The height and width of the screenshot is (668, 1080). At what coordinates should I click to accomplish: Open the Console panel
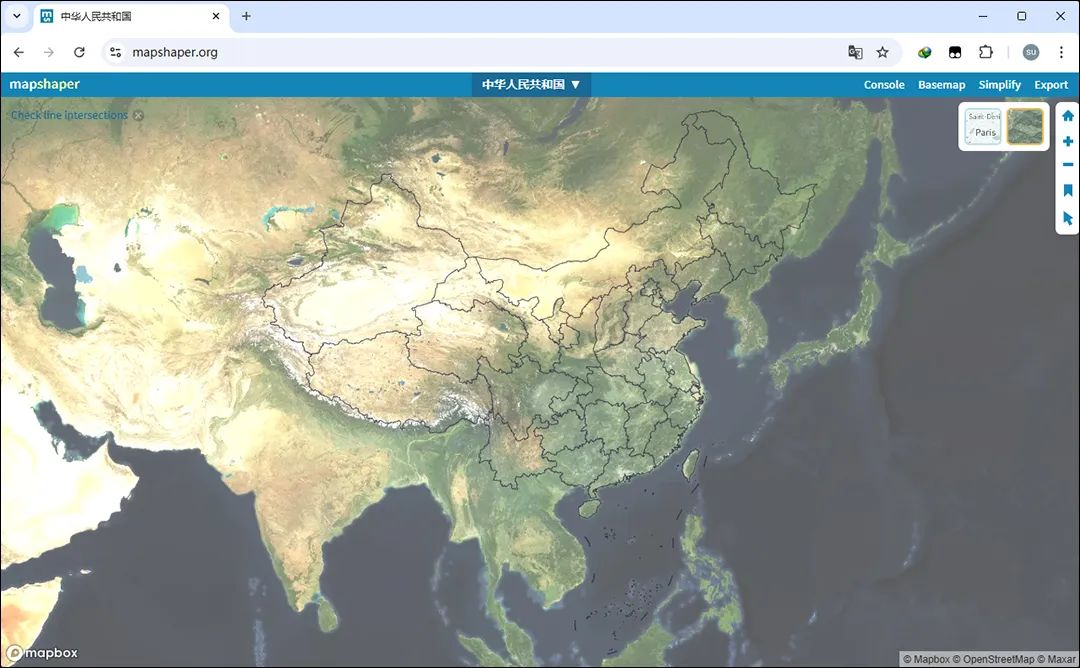point(883,84)
